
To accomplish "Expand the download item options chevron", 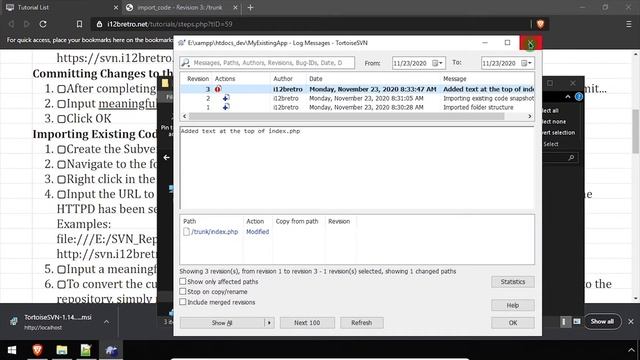I will coord(107,322).
